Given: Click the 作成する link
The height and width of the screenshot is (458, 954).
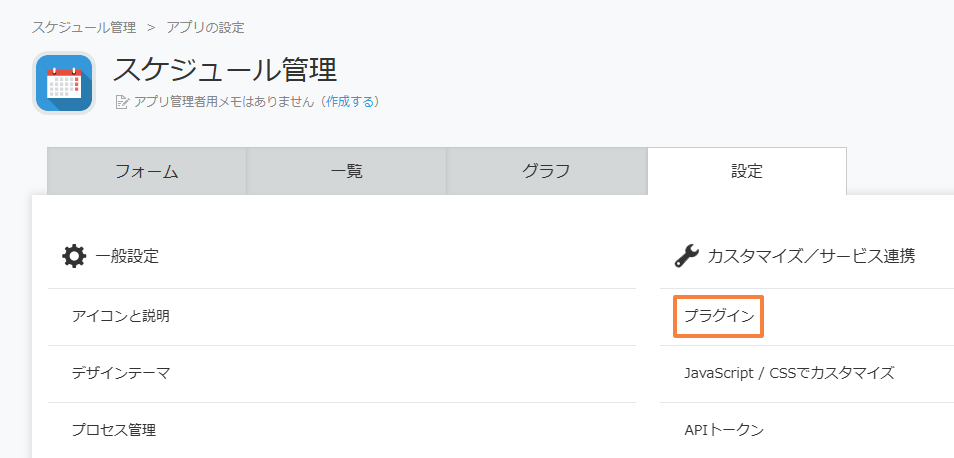Looking at the screenshot, I should (x=350, y=102).
